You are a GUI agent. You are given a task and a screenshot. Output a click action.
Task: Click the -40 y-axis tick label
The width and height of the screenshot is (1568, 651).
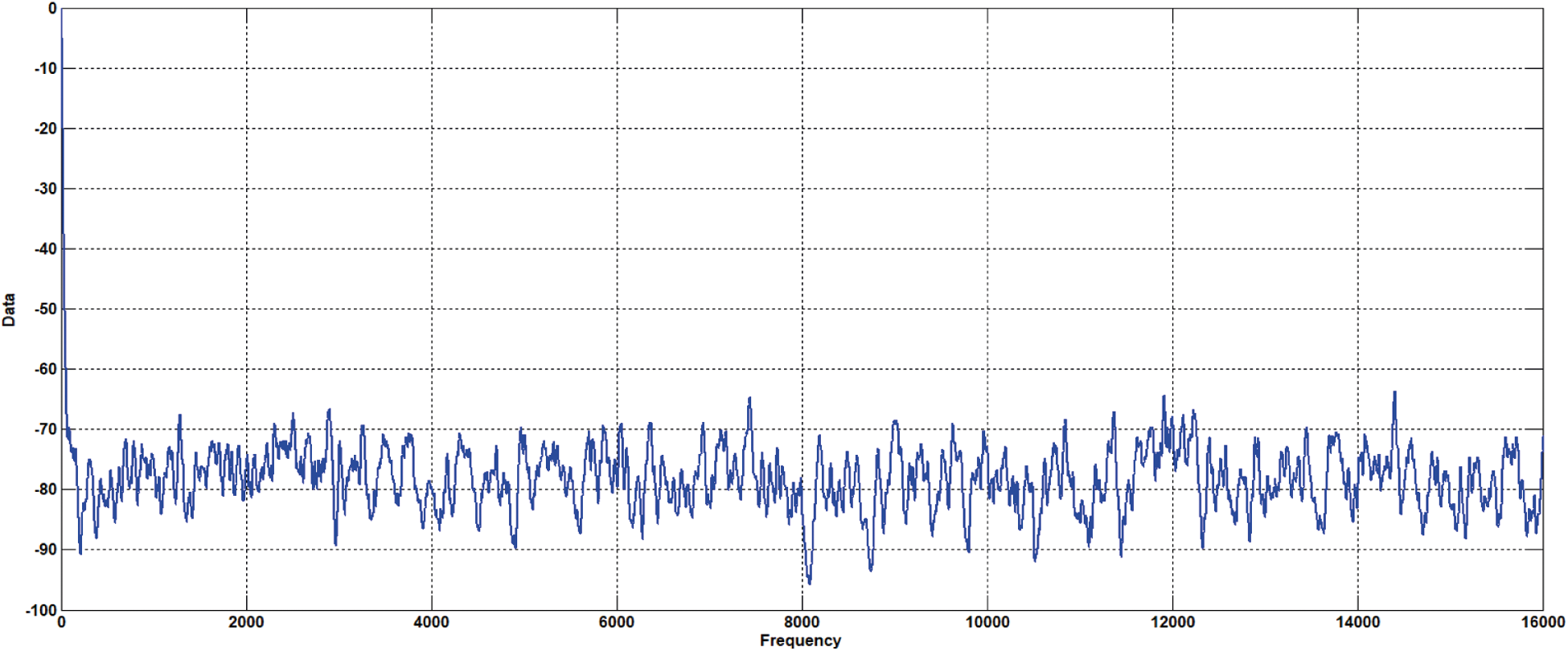coord(46,249)
